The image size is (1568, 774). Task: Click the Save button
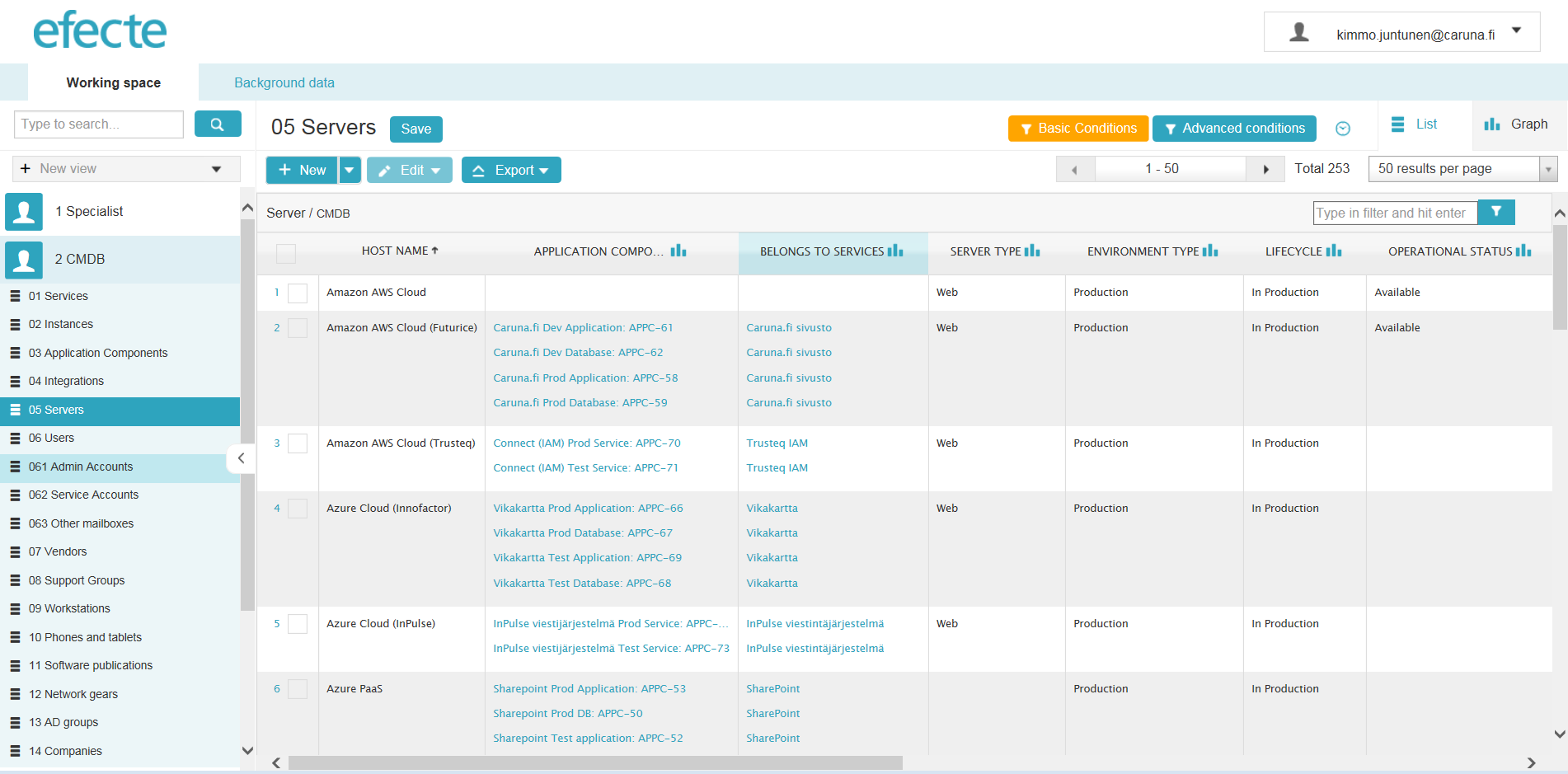coord(416,129)
